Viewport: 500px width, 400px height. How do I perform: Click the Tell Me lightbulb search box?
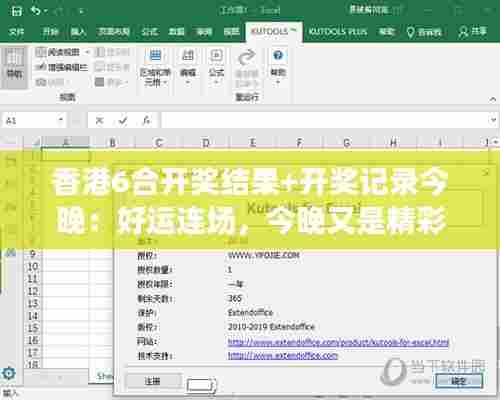(424, 32)
